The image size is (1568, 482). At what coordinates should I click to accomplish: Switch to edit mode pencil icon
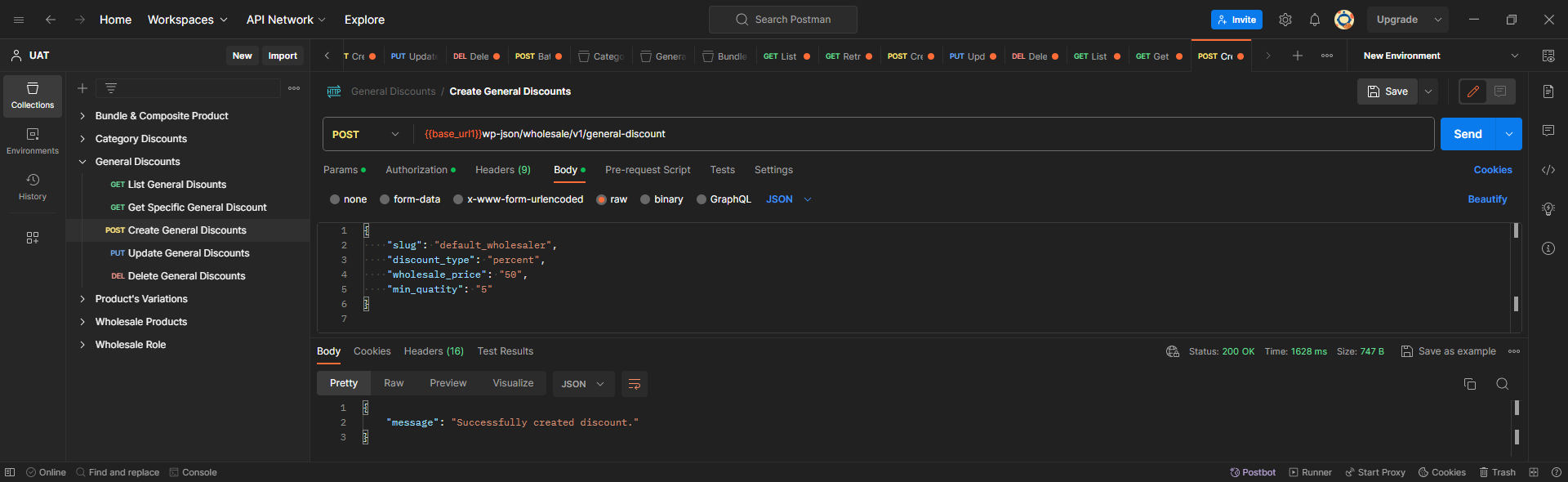coord(1473,91)
